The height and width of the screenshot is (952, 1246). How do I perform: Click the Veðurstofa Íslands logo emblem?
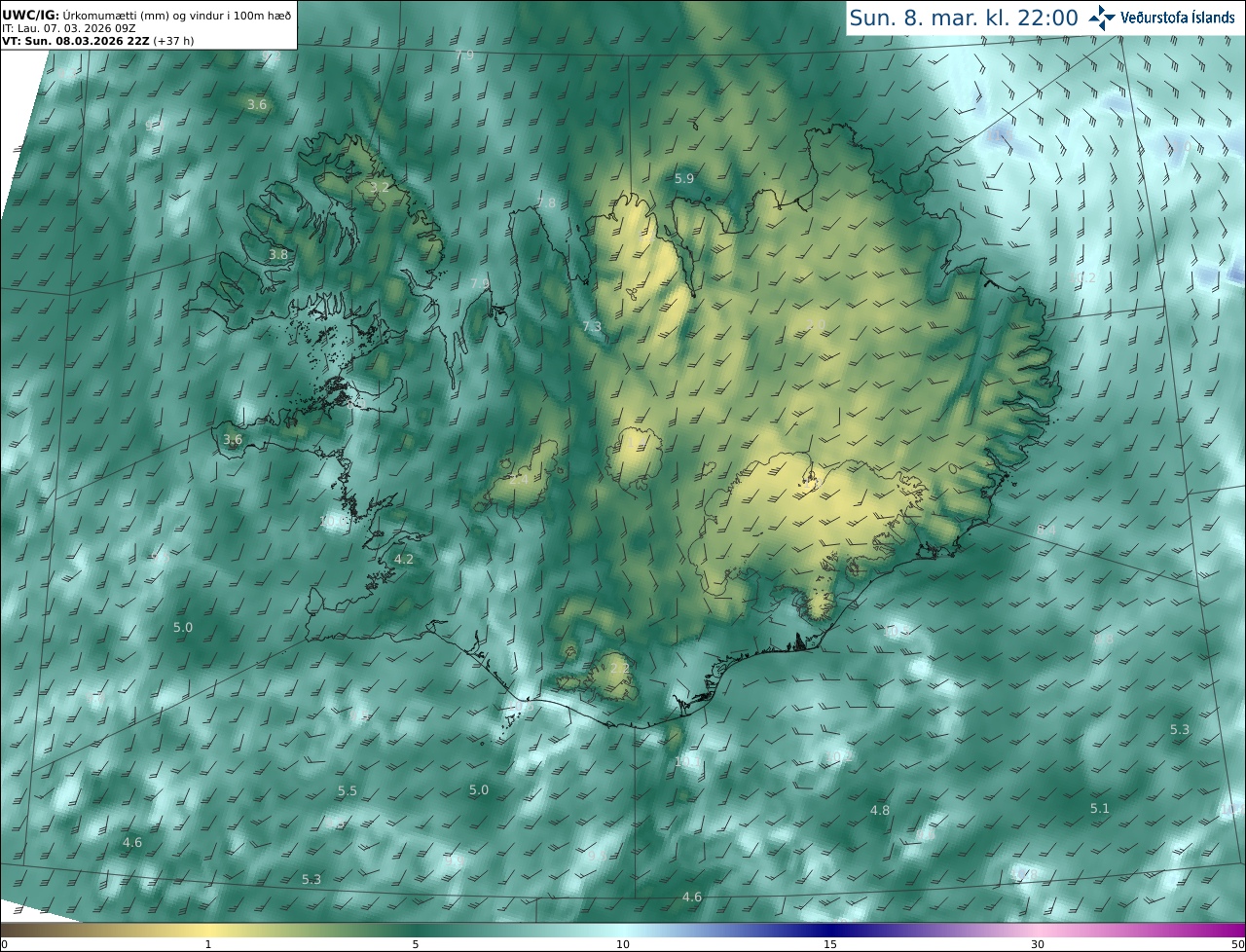[x=1102, y=17]
